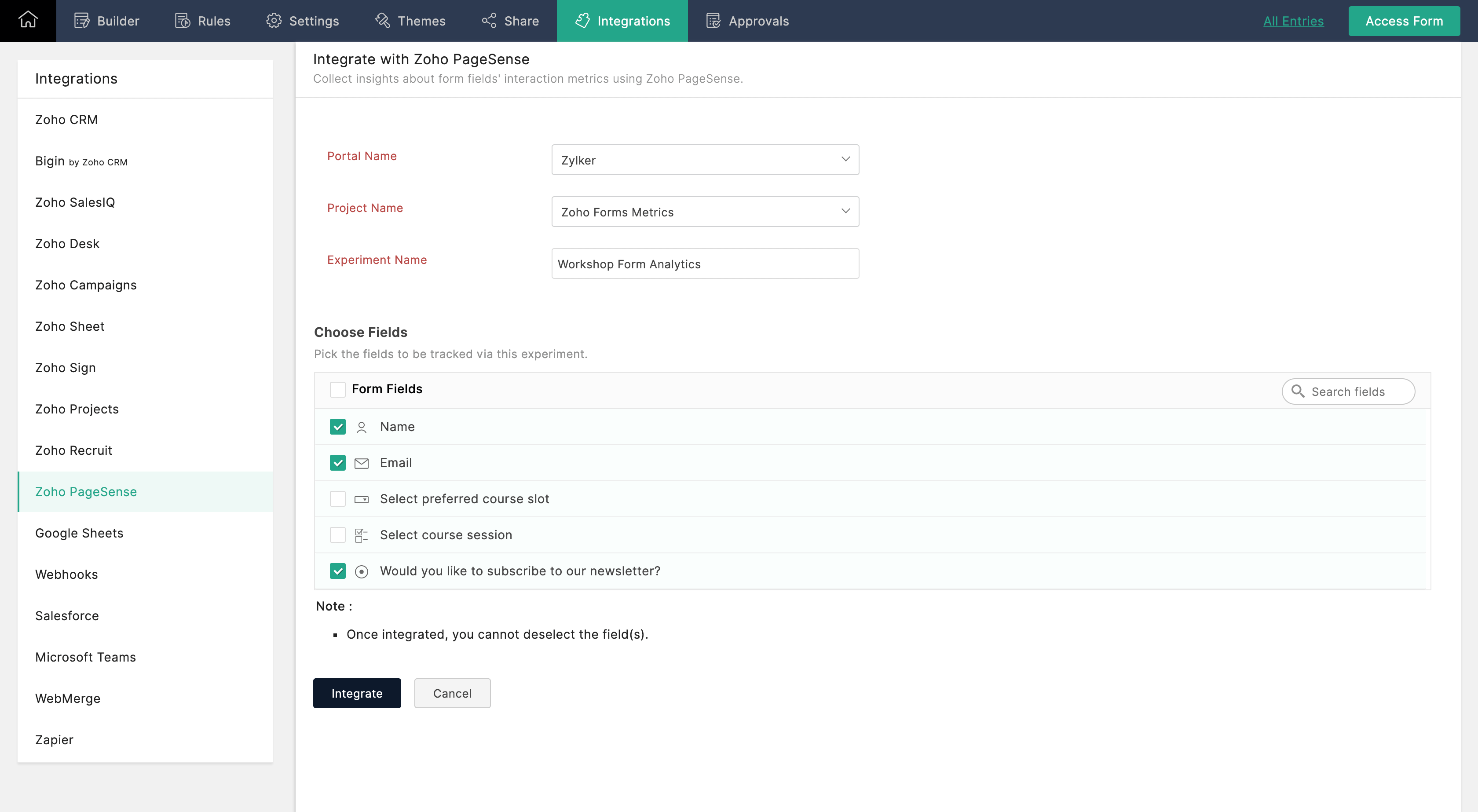
Task: Select Zoho Desk integration
Action: (x=145, y=244)
